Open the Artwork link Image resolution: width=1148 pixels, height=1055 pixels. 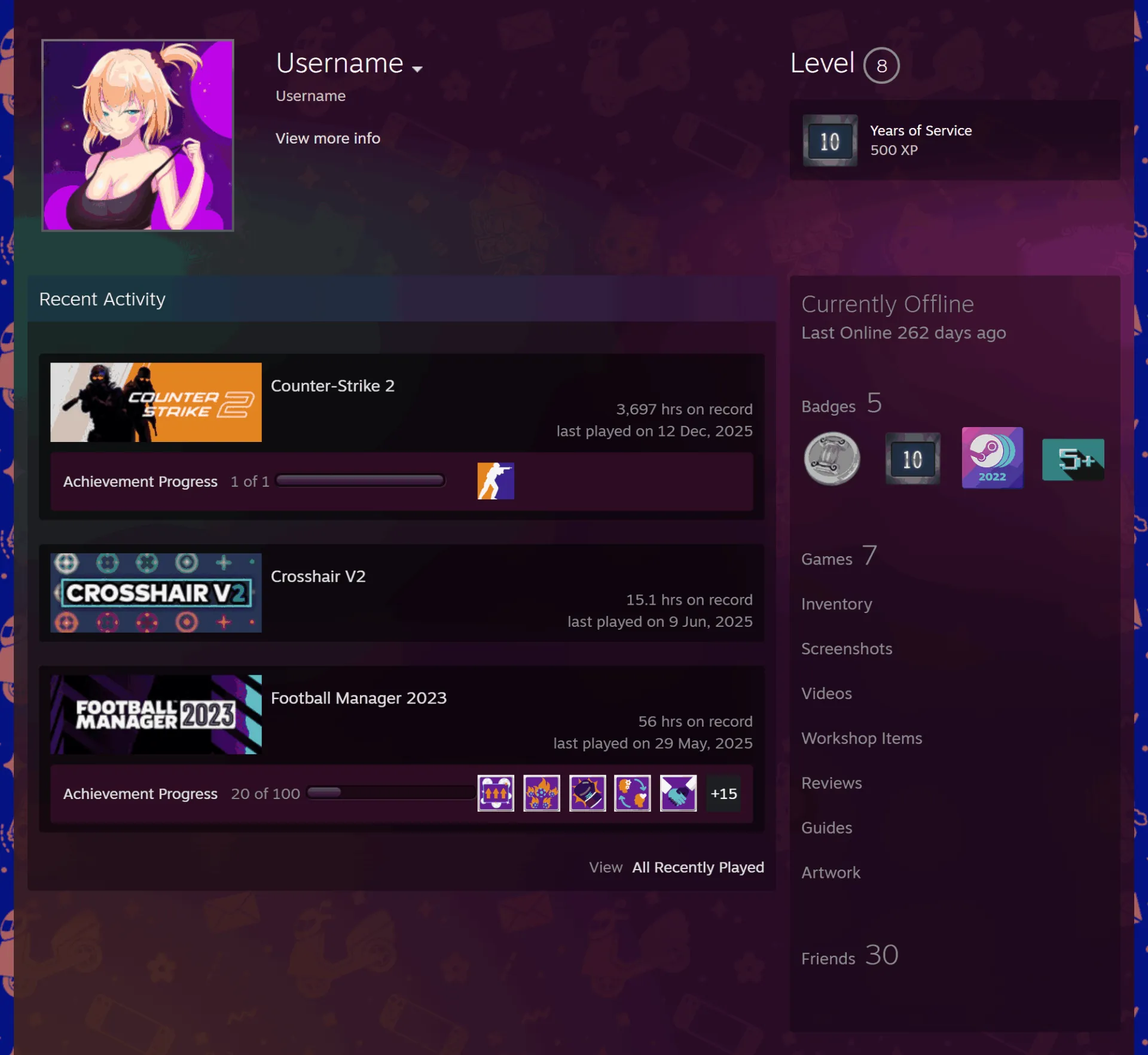(x=831, y=873)
